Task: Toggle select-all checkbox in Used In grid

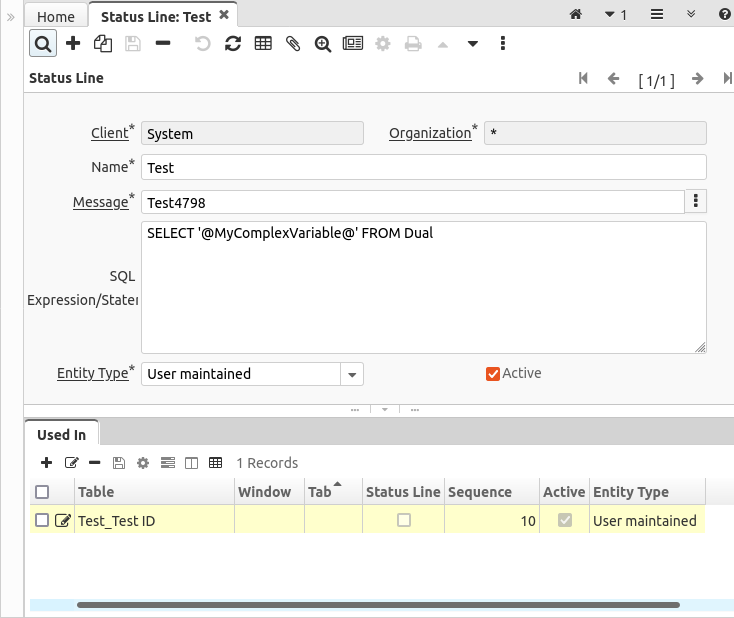Action: (x=42, y=492)
